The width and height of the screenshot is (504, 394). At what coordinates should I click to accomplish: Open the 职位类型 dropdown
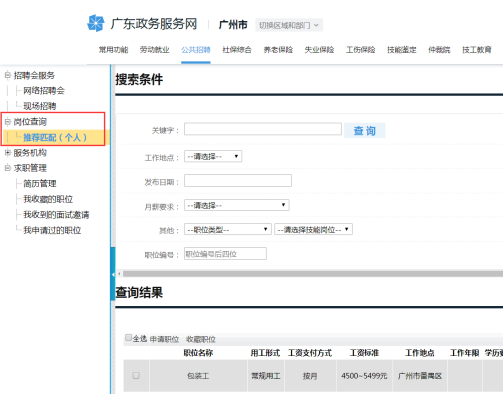(x=228, y=229)
